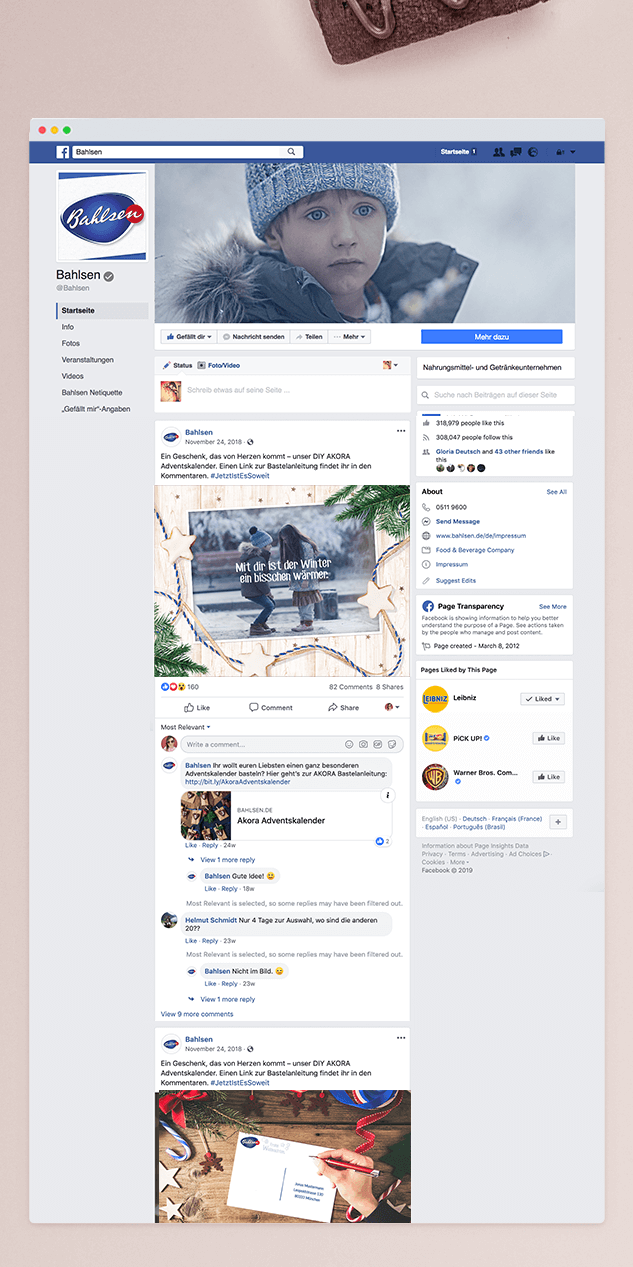Viewport: 633px width, 1267px height.
Task: Click the PiCK UP! page logo
Action: coord(435,738)
